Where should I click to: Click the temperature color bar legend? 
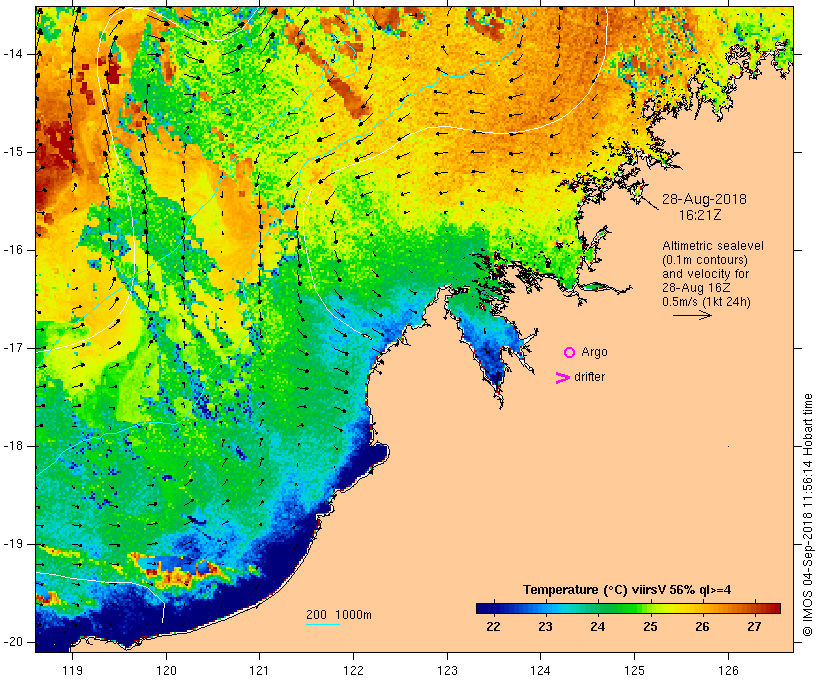click(628, 608)
